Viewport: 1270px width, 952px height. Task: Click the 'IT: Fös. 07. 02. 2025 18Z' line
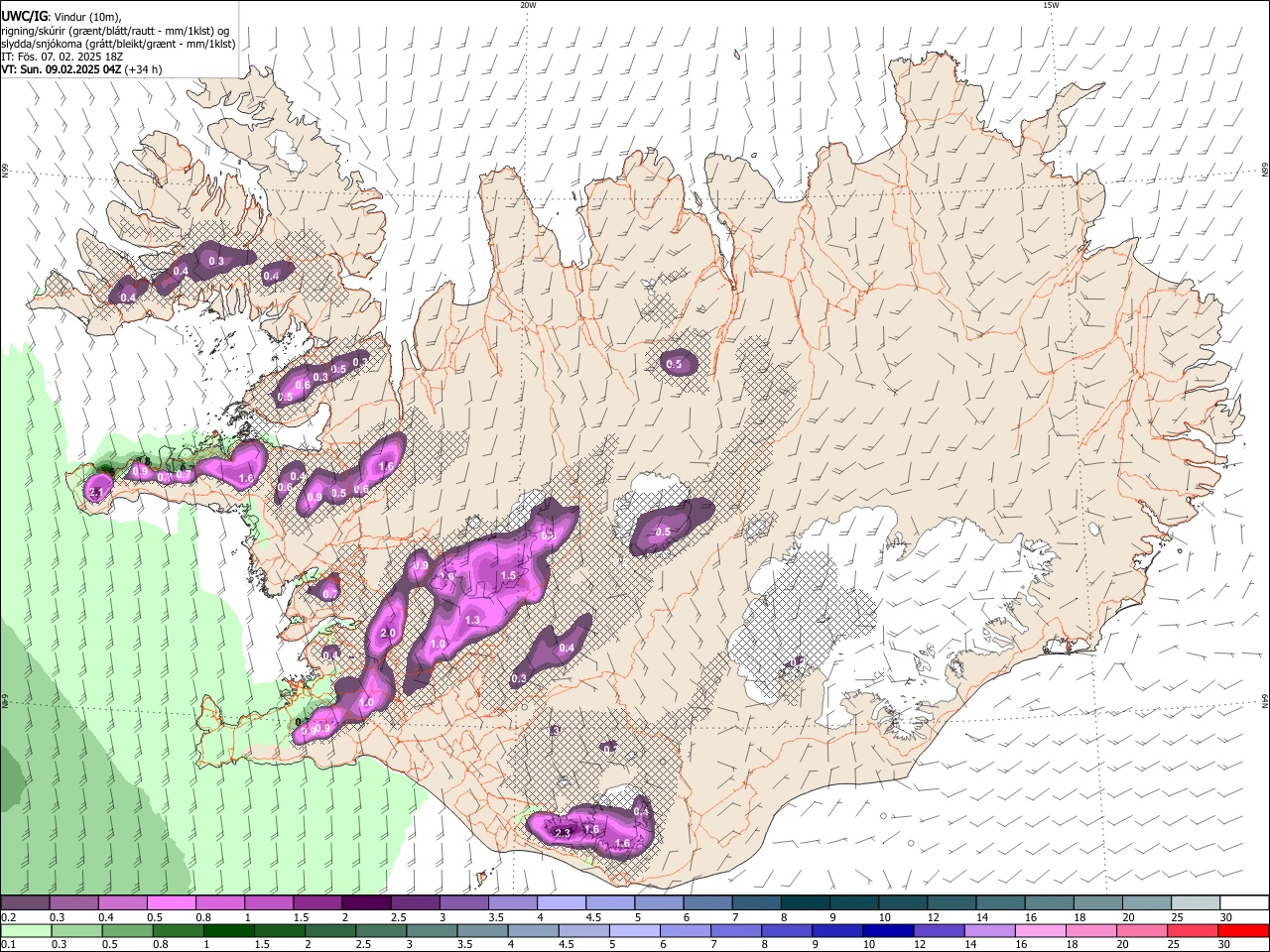click(62, 57)
